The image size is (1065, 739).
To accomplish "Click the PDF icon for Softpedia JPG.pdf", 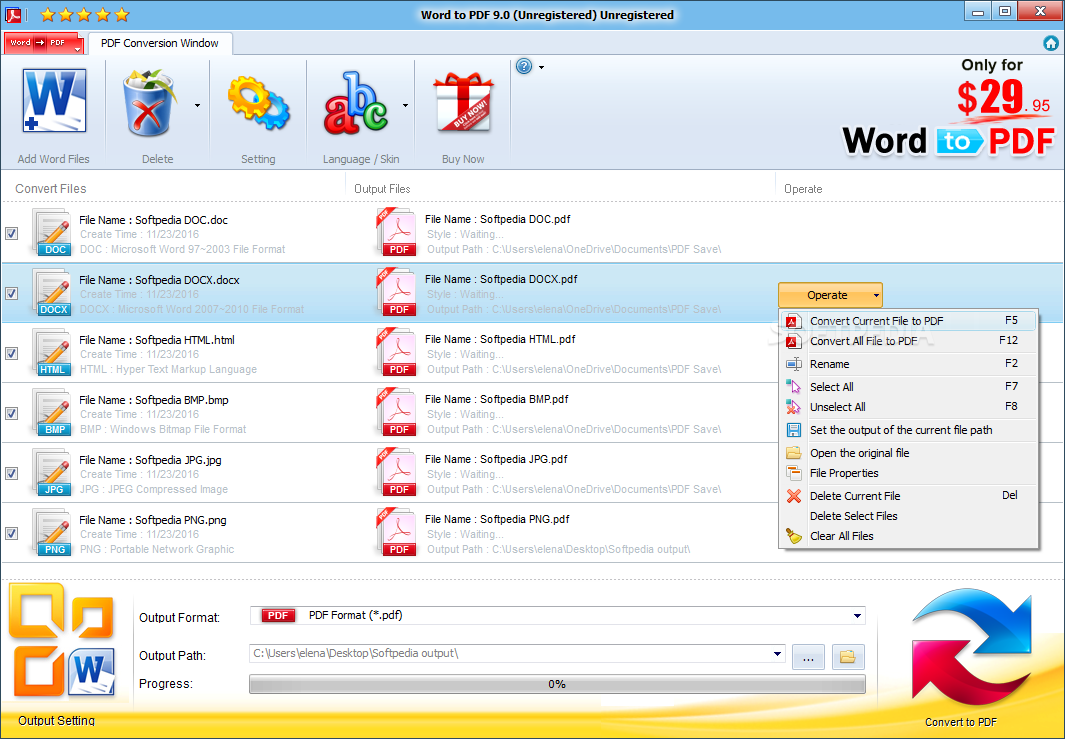I will 397,472.
